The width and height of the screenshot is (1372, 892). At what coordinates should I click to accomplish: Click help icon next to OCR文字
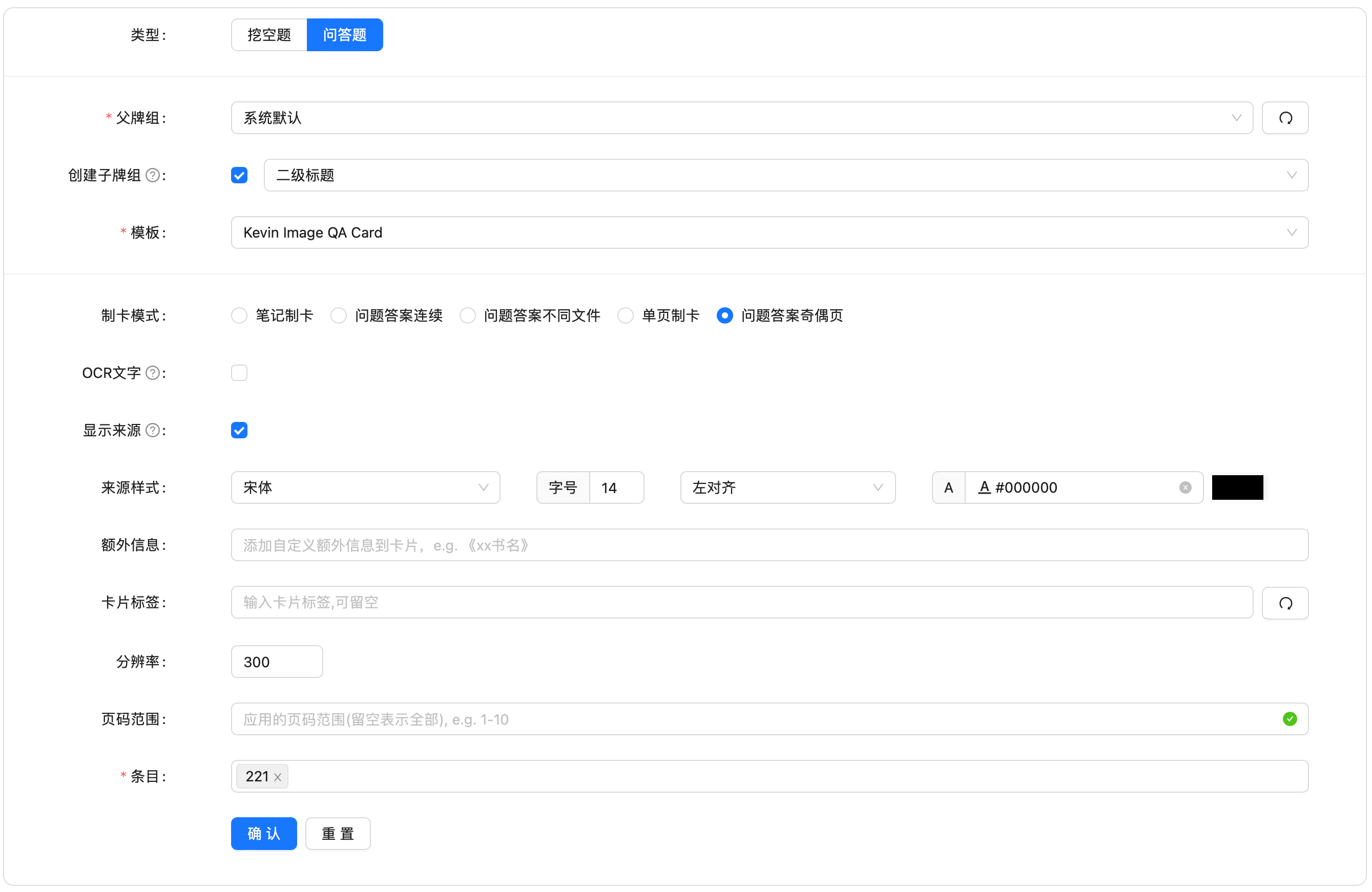click(153, 373)
